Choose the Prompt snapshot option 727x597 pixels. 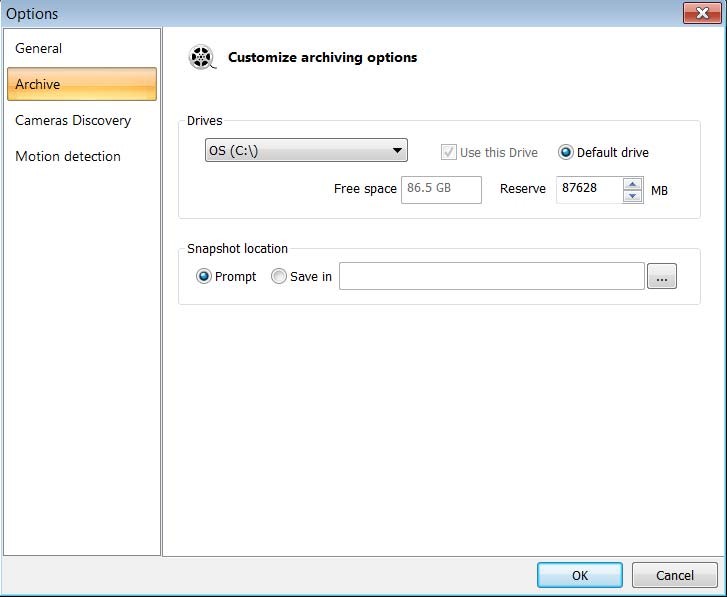tap(204, 277)
